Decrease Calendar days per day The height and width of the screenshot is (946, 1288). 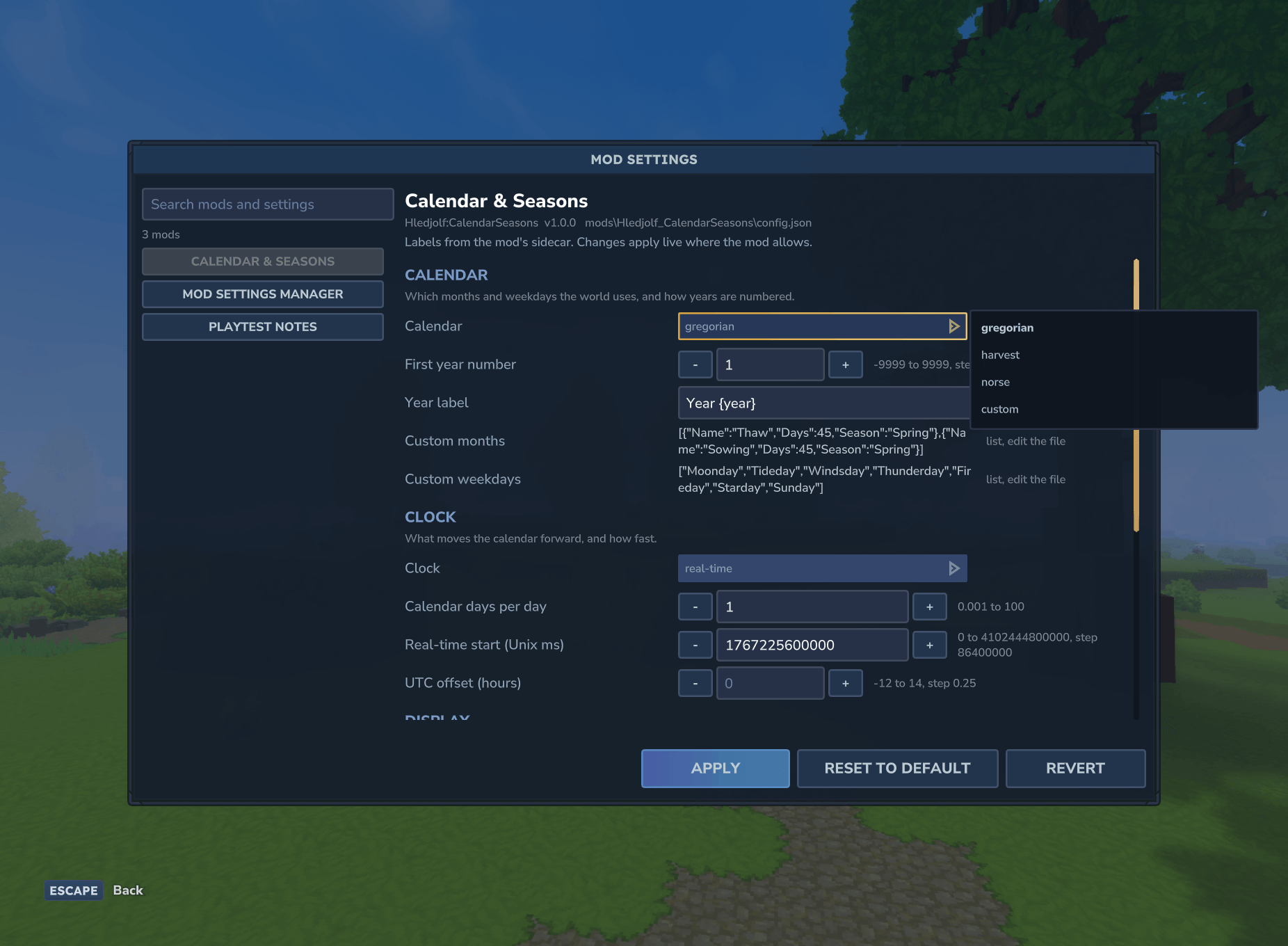(695, 607)
